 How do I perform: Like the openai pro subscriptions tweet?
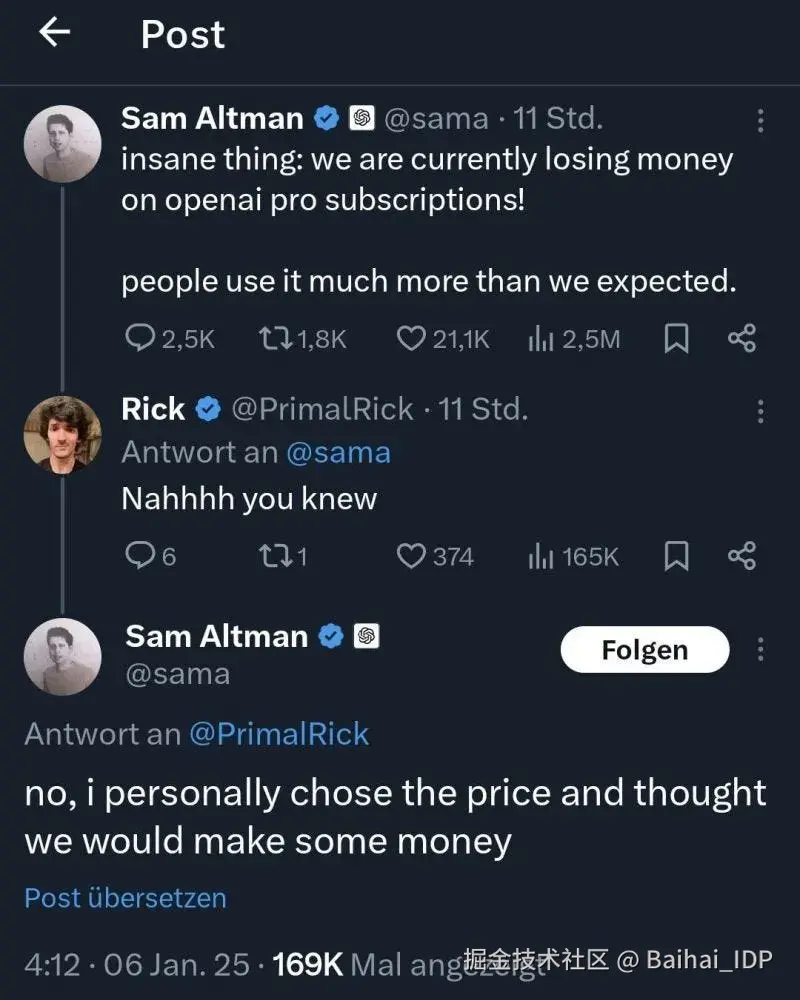412,339
